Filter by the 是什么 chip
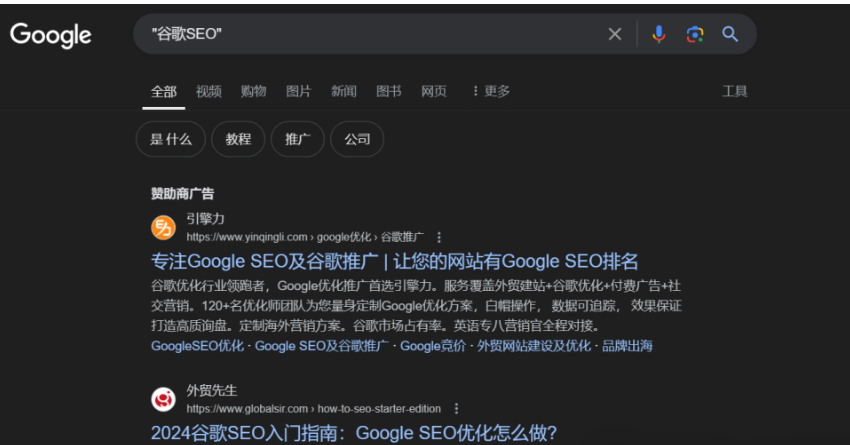This screenshot has width=850, height=445. pos(170,139)
